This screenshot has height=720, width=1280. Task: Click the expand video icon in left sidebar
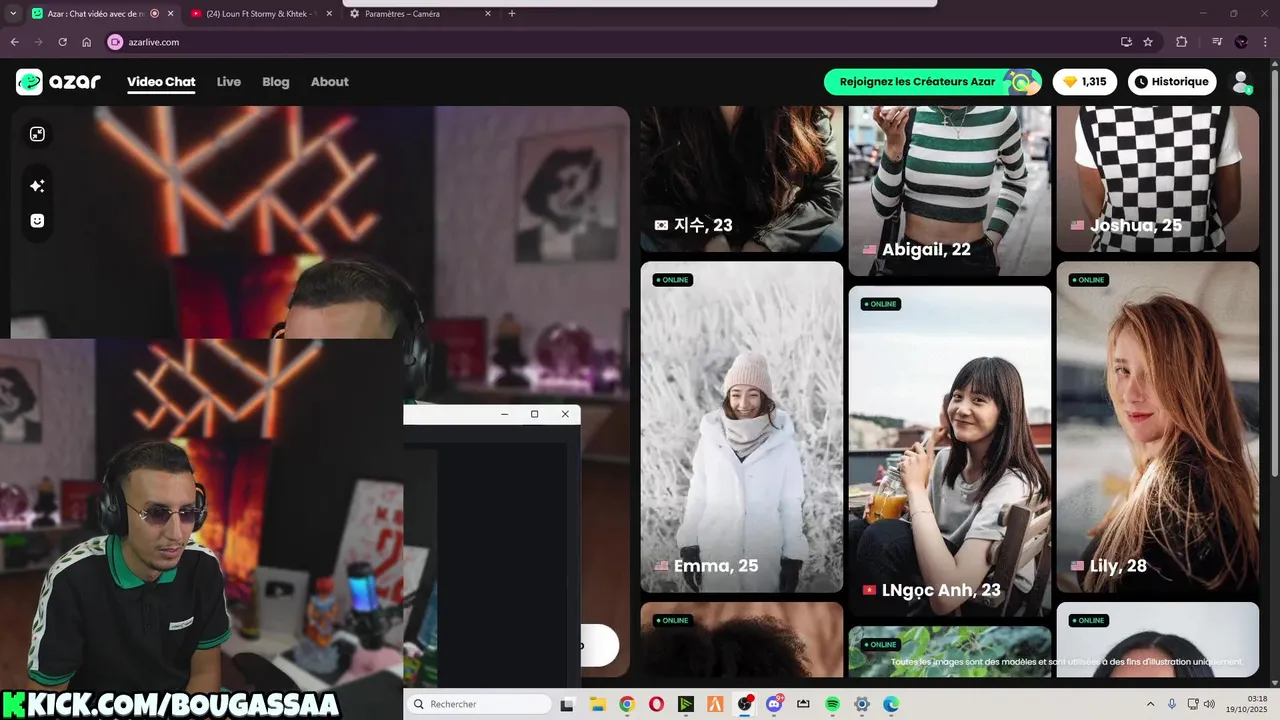(37, 134)
